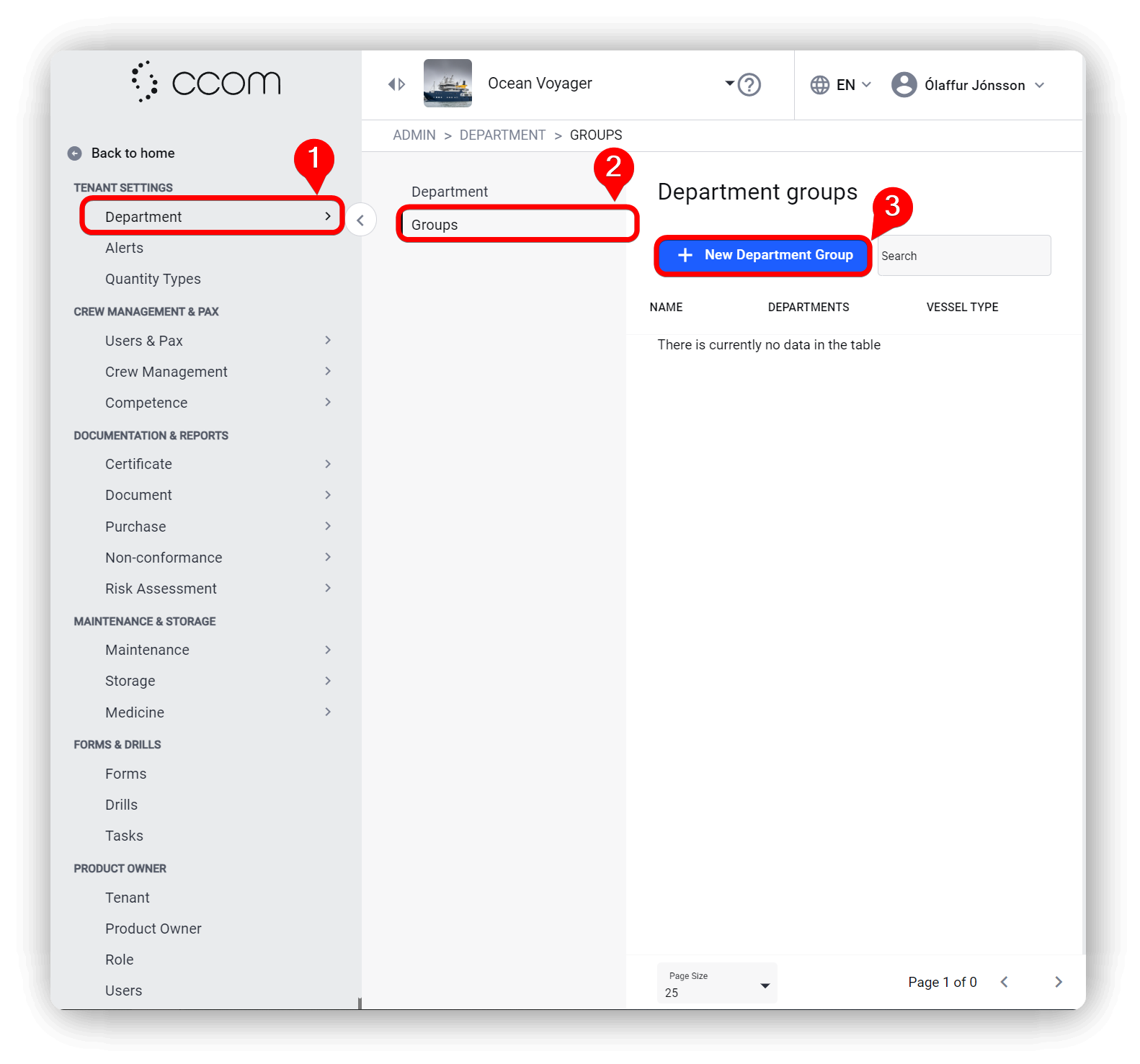This screenshot has width=1140, height=1064.
Task: Expand the Crew Management menu item
Action: [x=218, y=372]
